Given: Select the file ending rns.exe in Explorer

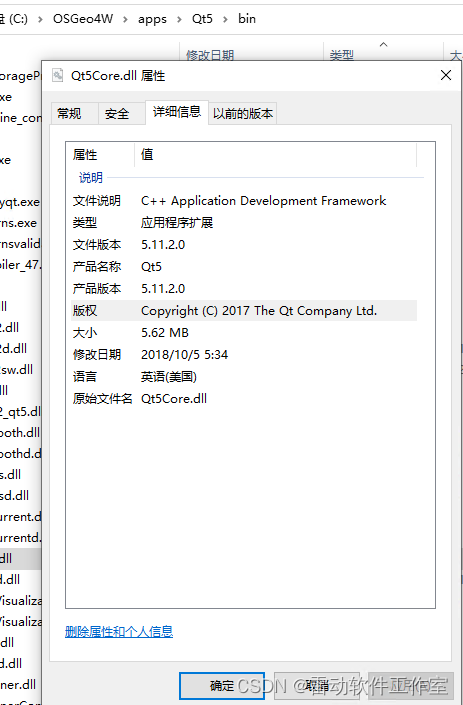Looking at the screenshot, I should [18, 223].
